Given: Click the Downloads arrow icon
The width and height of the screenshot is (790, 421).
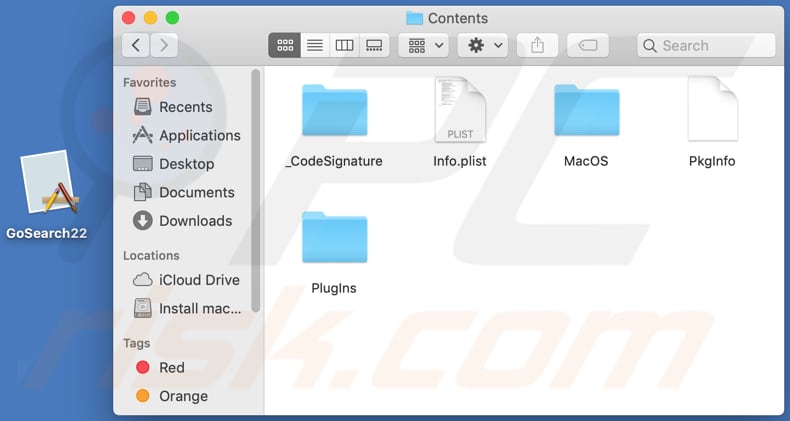Looking at the screenshot, I should click(143, 221).
